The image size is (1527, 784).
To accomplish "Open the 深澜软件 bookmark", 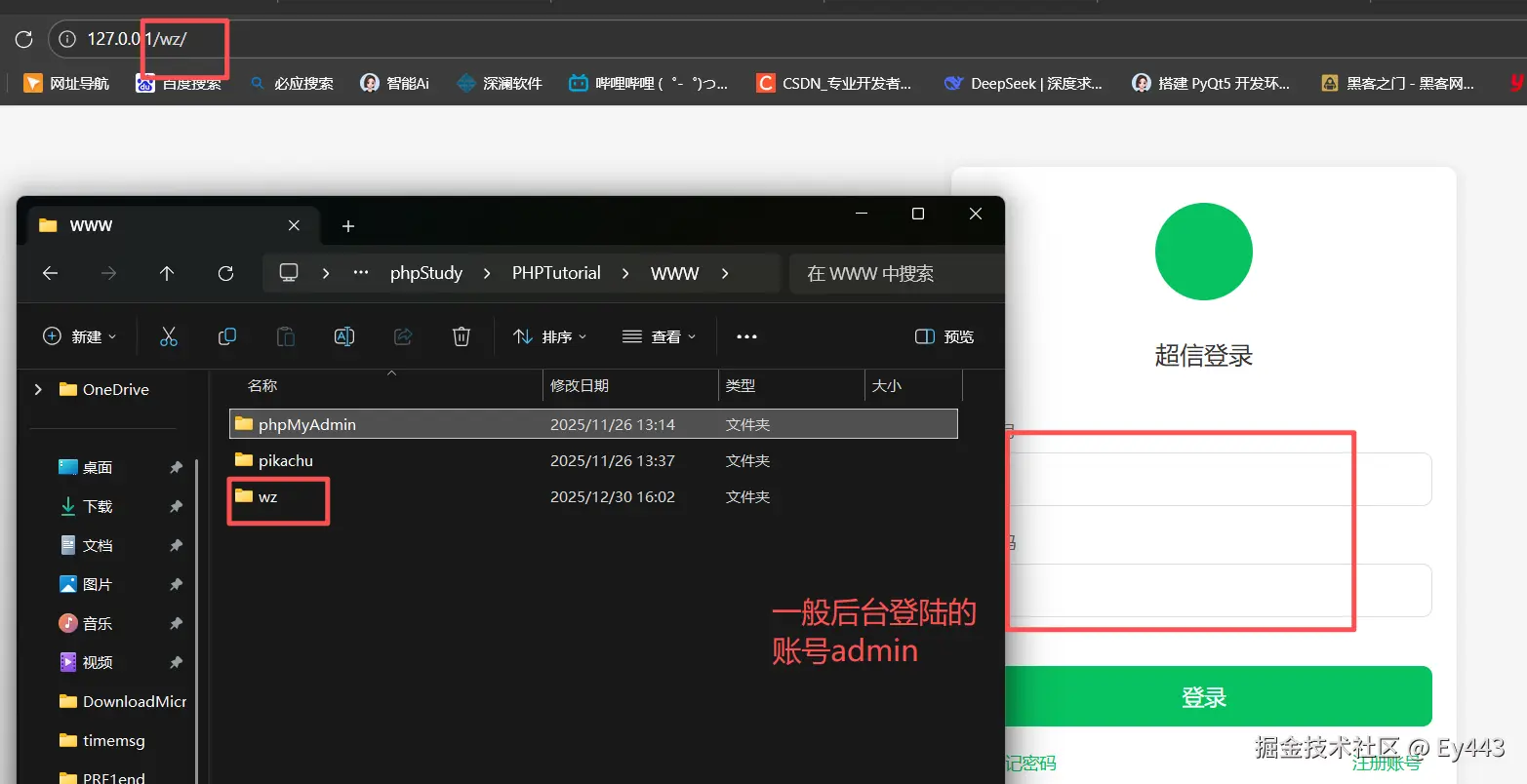I will pyautogui.click(x=500, y=84).
